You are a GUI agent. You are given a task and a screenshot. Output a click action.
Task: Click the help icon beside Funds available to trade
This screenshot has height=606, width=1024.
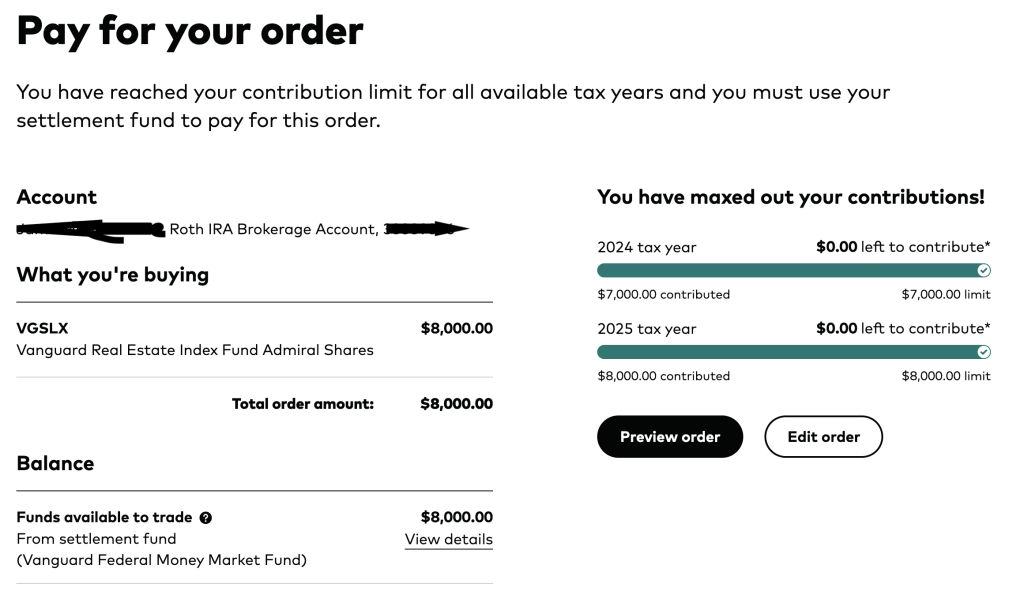[x=206, y=518]
